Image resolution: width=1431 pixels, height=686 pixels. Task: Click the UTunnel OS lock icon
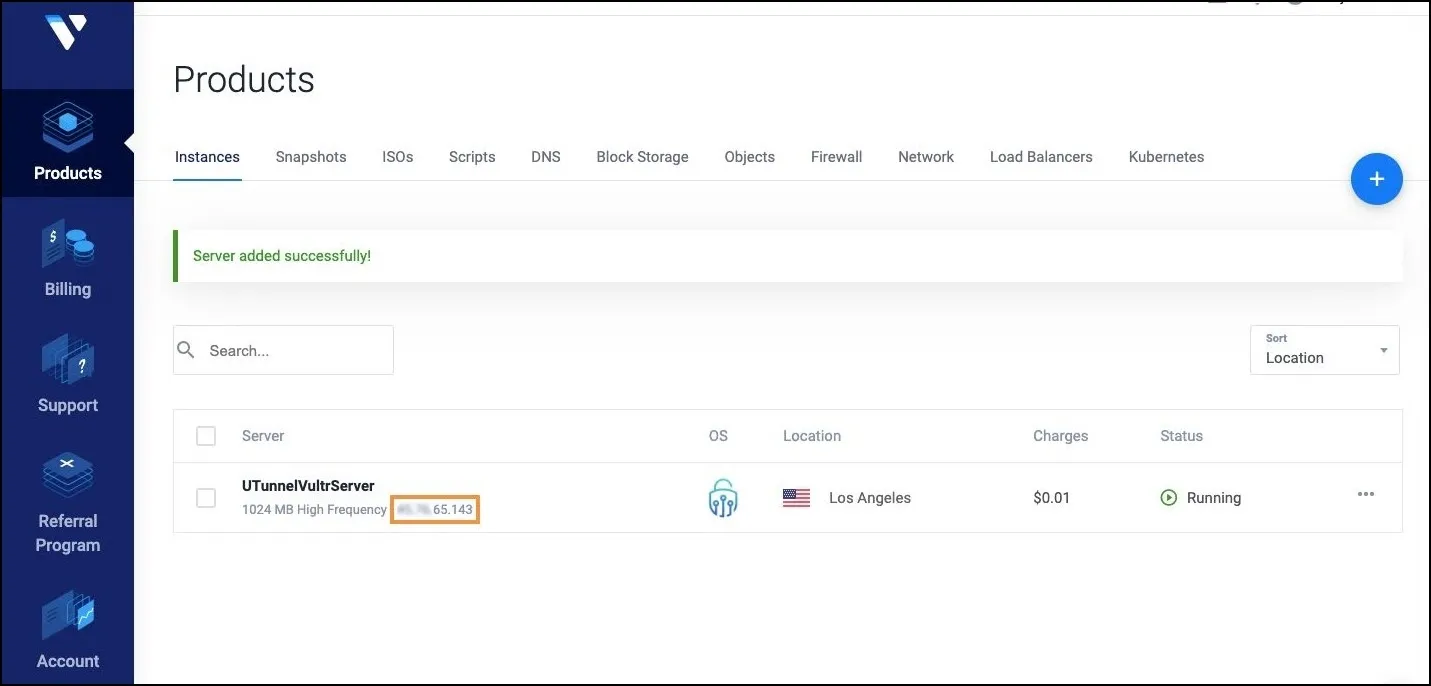[722, 498]
